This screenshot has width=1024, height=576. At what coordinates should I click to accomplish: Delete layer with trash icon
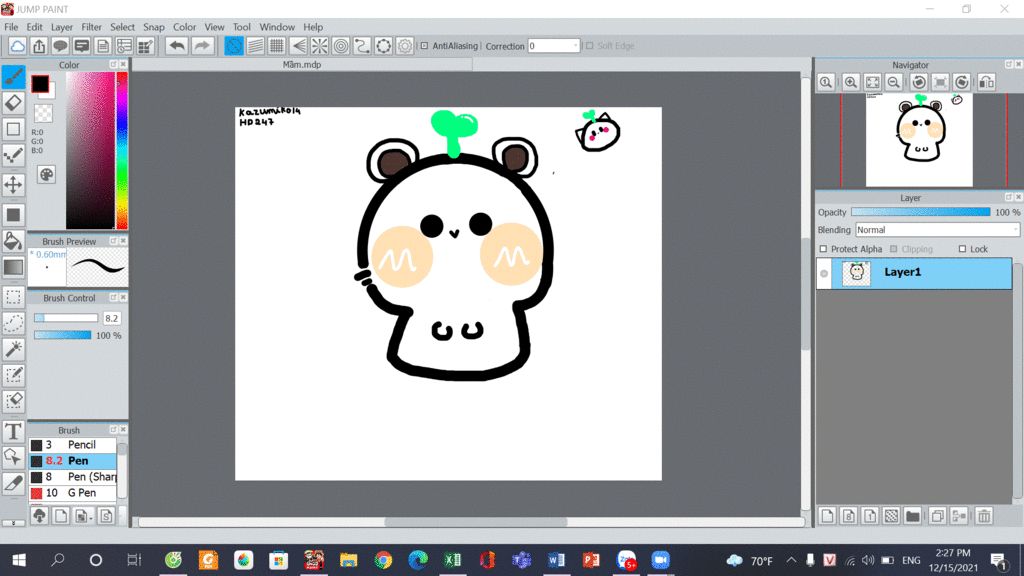click(x=984, y=516)
